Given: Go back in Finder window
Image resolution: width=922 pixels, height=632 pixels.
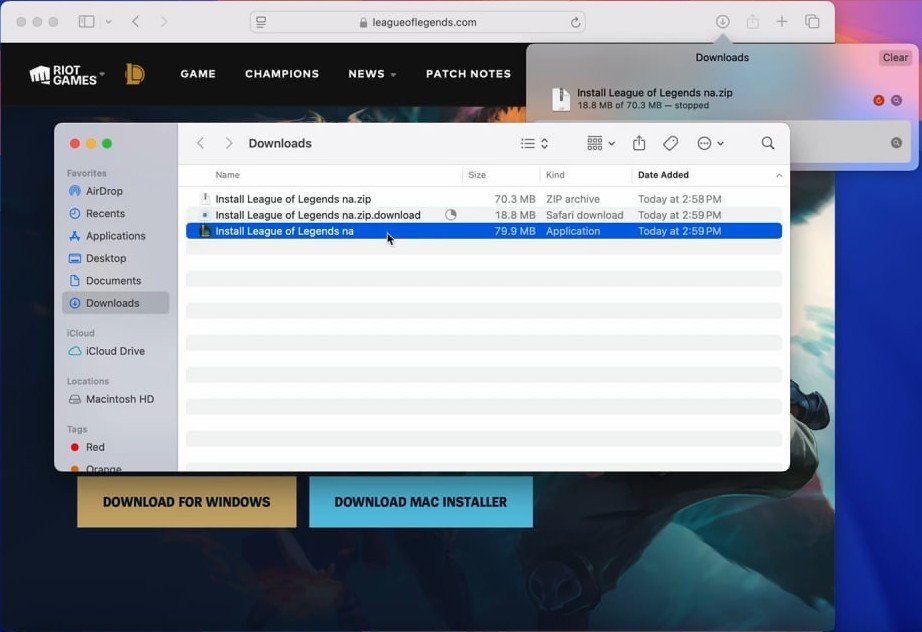Looking at the screenshot, I should [x=201, y=143].
